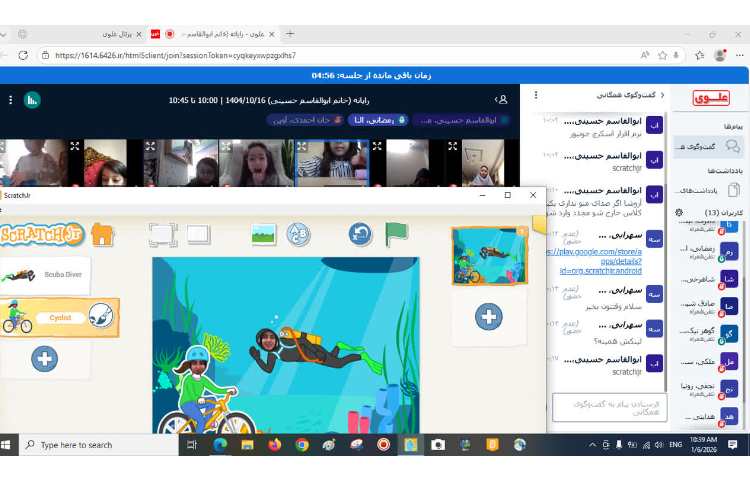
Task: Expand the highlighted webcam to fullscreen
Action: point(302,146)
